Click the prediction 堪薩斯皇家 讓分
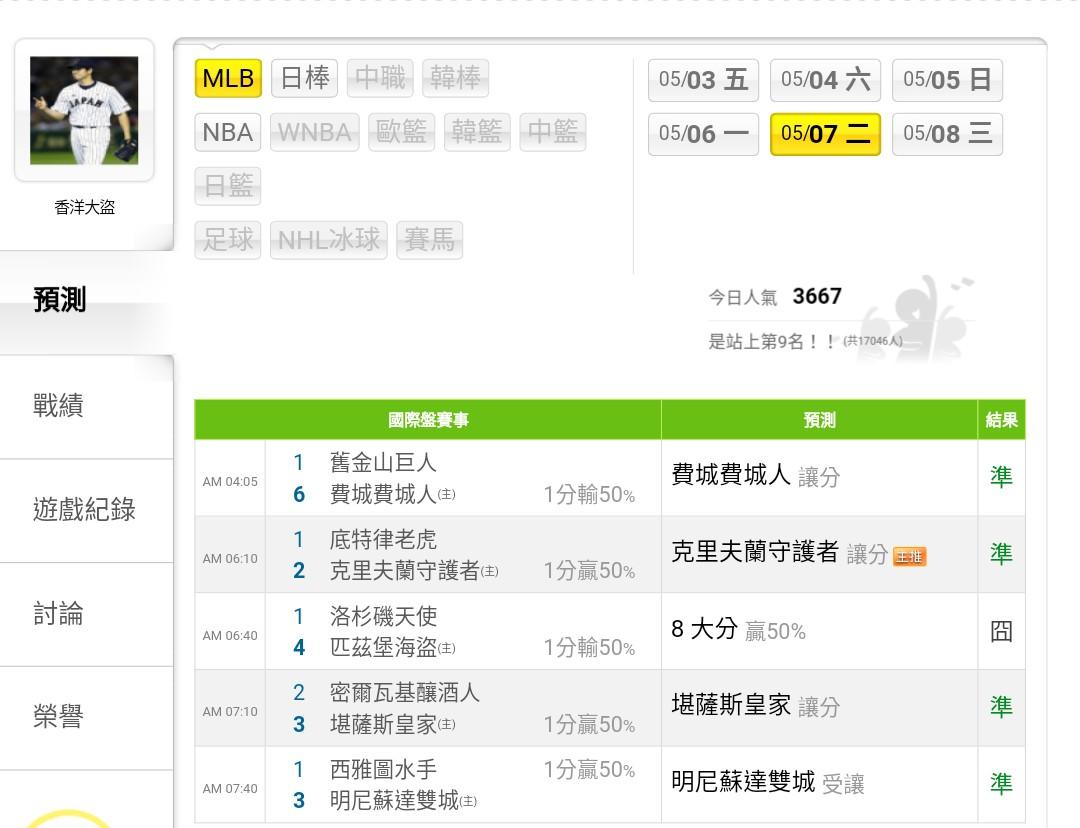 pos(756,706)
